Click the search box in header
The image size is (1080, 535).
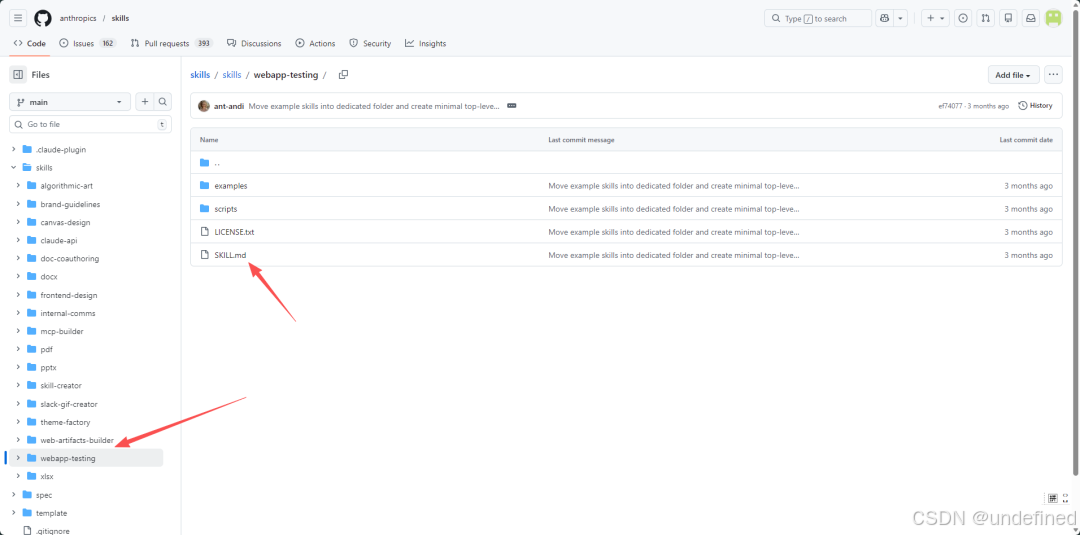(818, 19)
